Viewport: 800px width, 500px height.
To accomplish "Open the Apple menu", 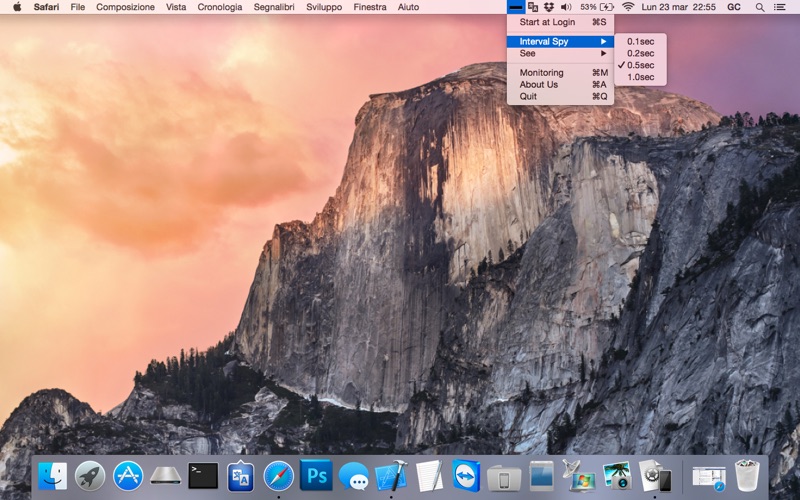I will coord(17,7).
